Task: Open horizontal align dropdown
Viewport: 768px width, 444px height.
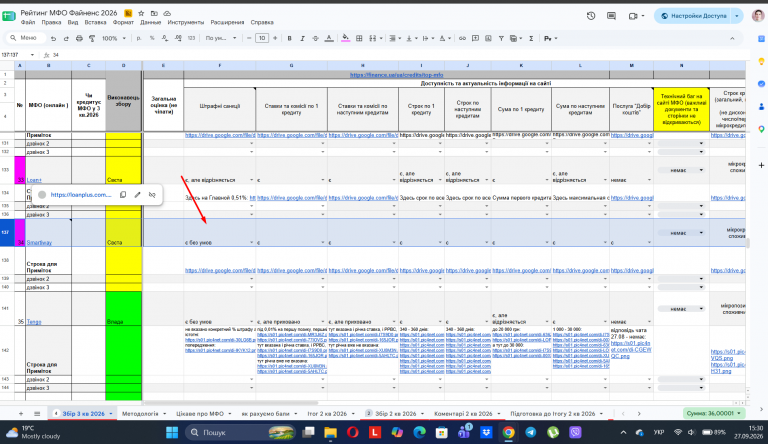Action: click(x=393, y=38)
